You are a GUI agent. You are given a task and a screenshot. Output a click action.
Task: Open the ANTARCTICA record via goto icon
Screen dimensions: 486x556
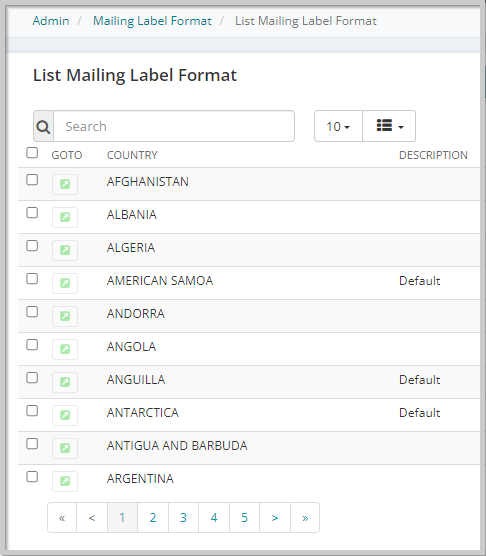pyautogui.click(x=65, y=415)
